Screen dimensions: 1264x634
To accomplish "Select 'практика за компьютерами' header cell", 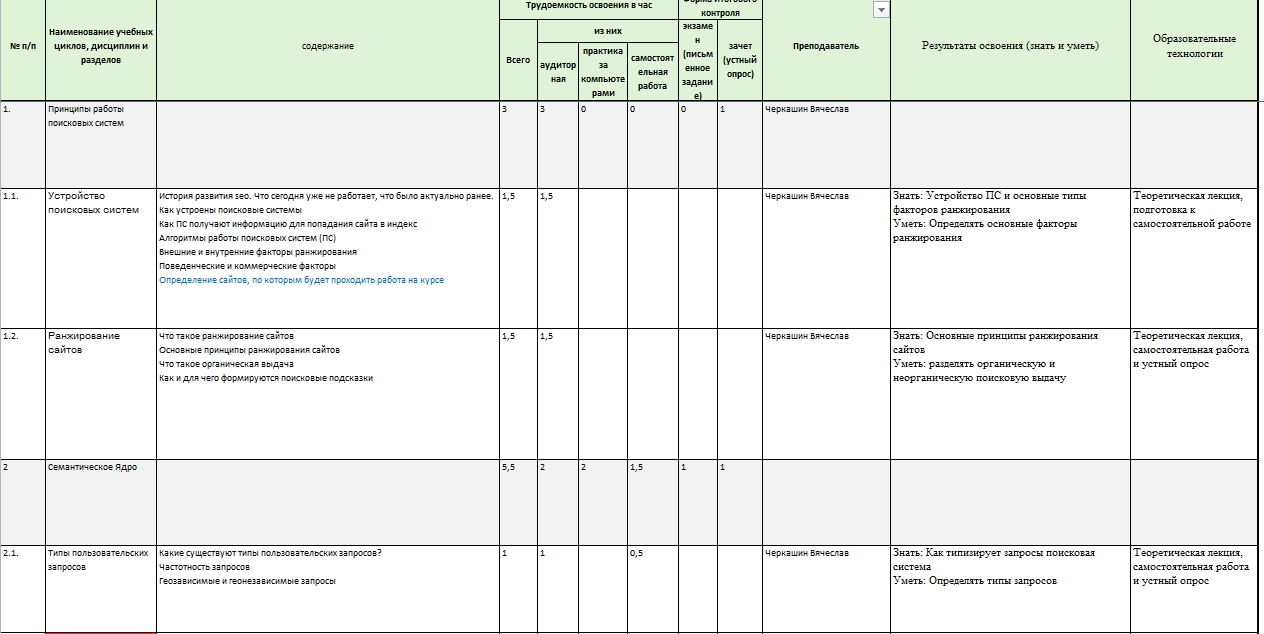I will 603,71.
